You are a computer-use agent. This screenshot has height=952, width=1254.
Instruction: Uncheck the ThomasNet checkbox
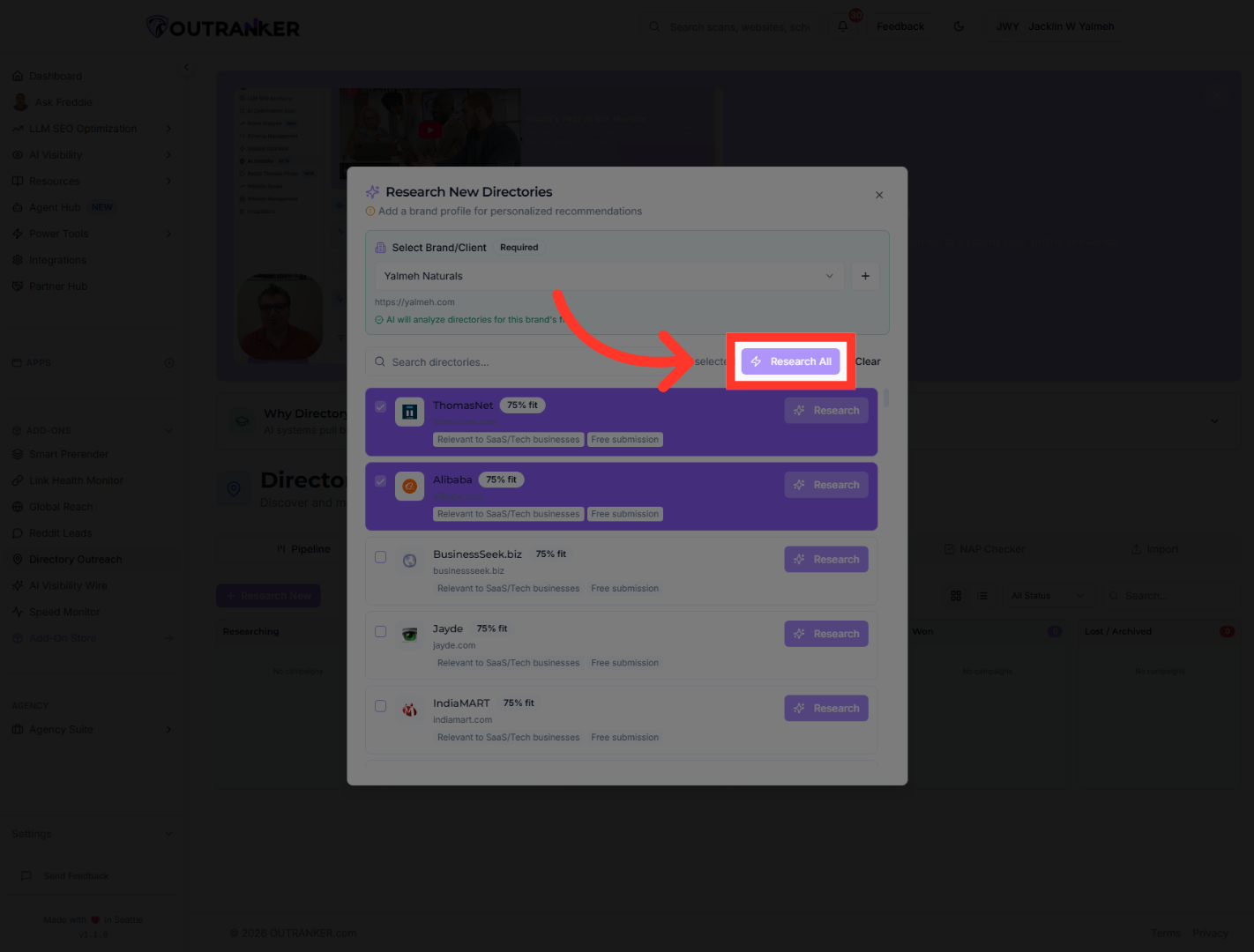click(380, 406)
